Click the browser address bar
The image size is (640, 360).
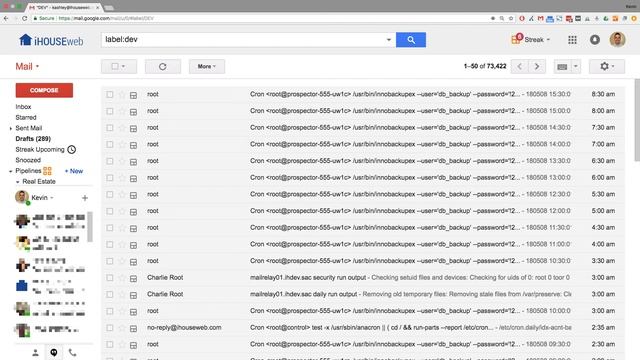click(261, 18)
